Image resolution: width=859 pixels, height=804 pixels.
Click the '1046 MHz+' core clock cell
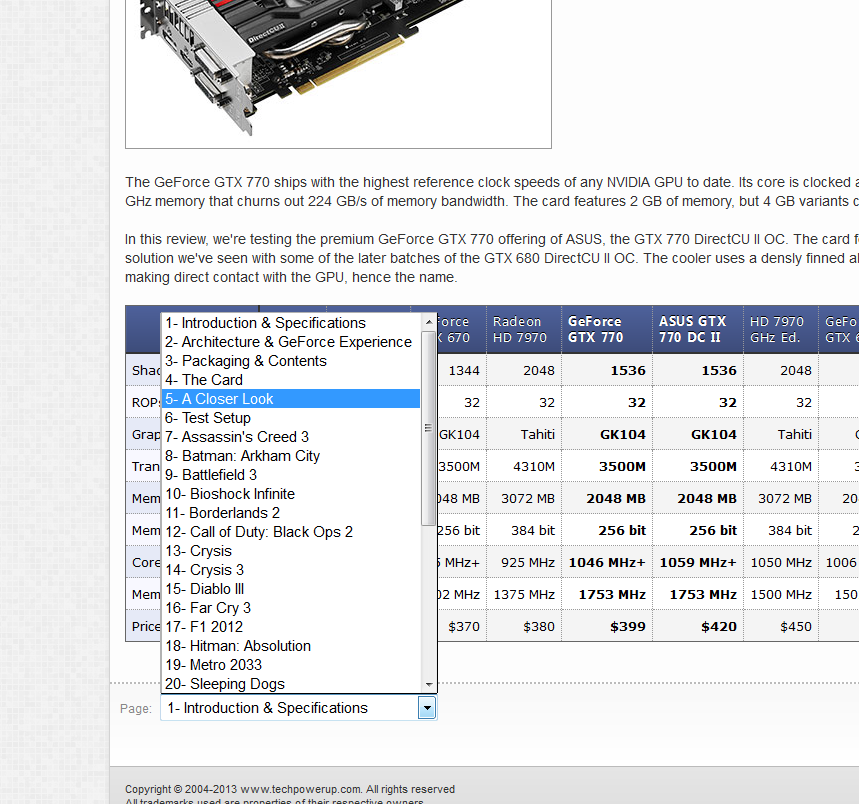coord(607,562)
